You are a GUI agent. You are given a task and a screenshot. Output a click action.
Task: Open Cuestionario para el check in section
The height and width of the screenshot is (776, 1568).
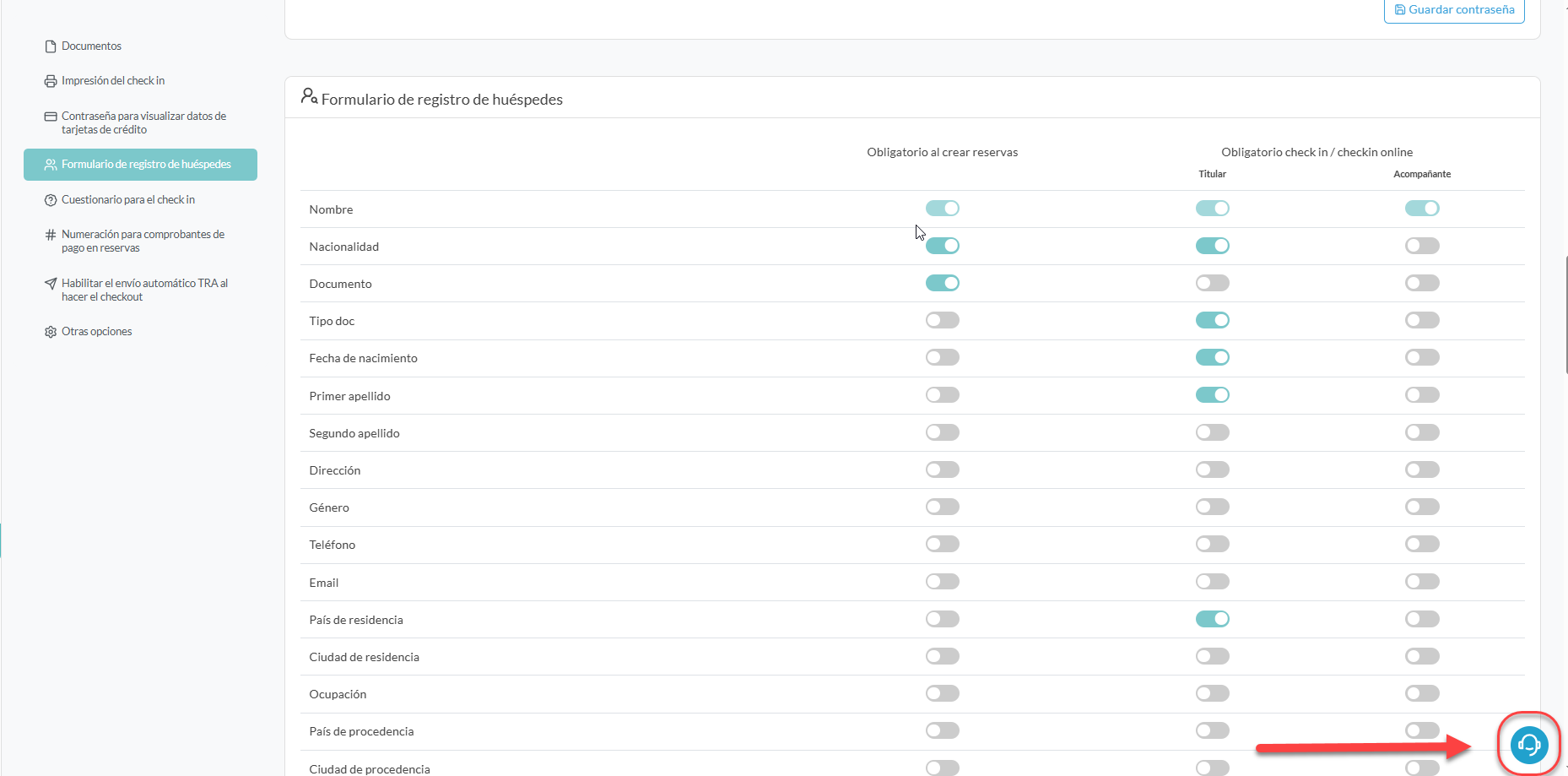coord(127,200)
